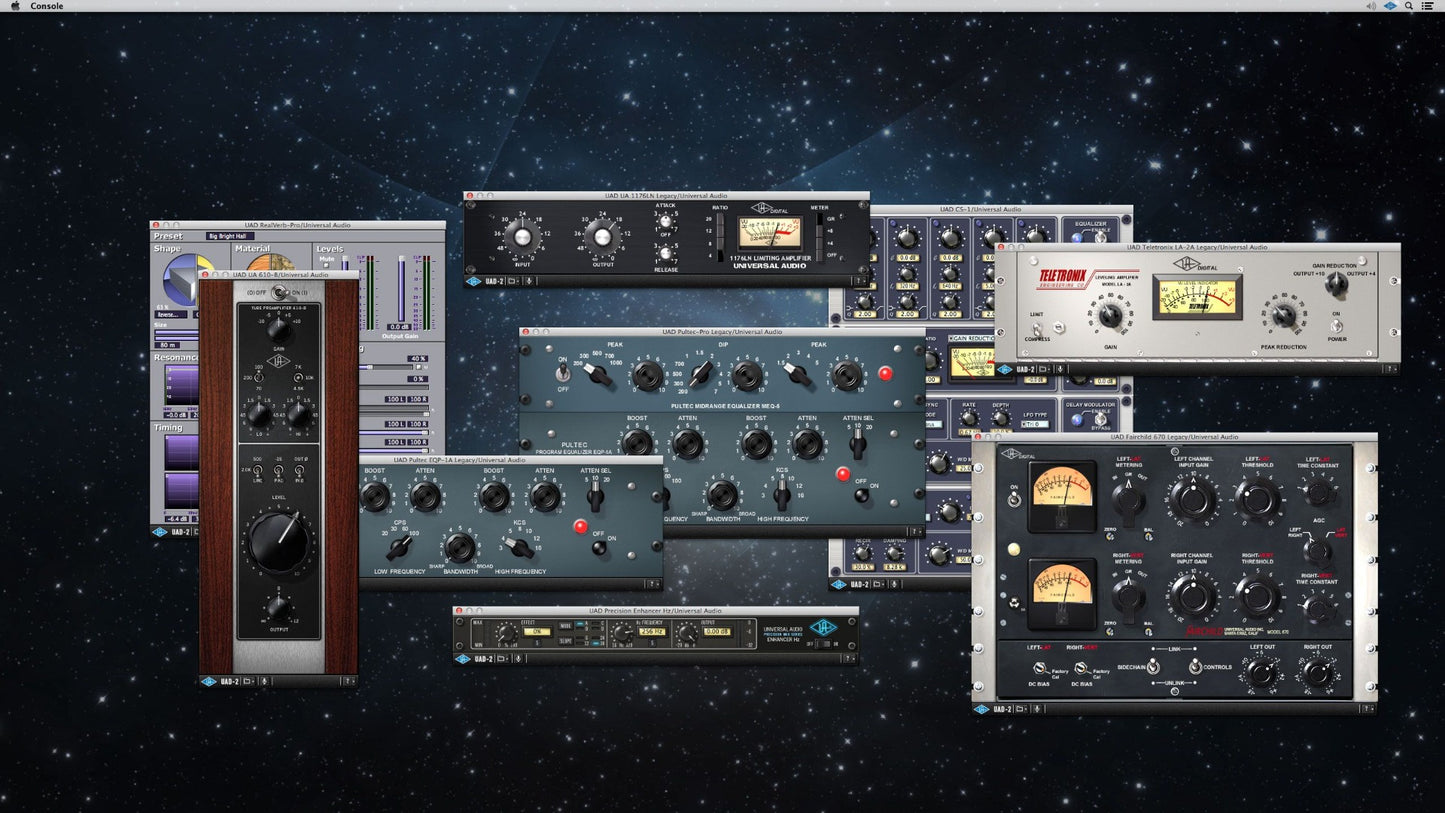
Task: Click the help icon on Pultec-Pro window
Action: point(913,532)
